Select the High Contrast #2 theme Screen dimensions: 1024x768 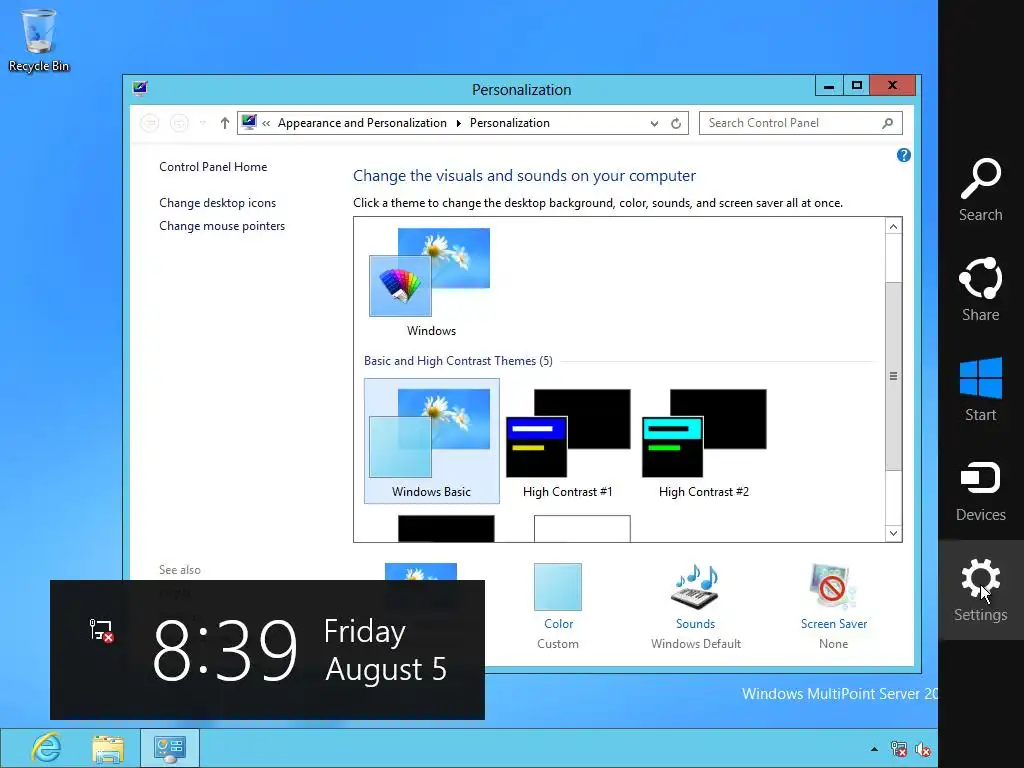click(x=703, y=441)
